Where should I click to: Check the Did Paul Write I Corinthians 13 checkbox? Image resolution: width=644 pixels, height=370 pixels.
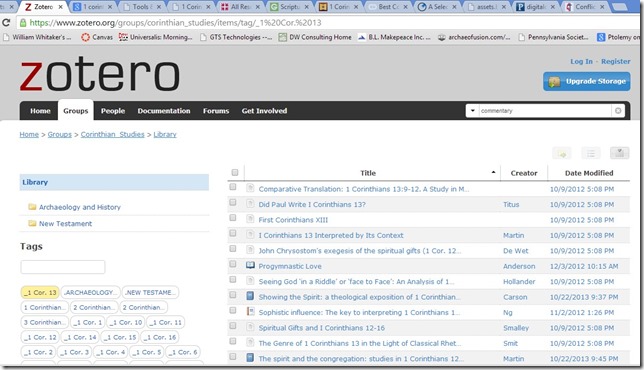[x=233, y=202]
